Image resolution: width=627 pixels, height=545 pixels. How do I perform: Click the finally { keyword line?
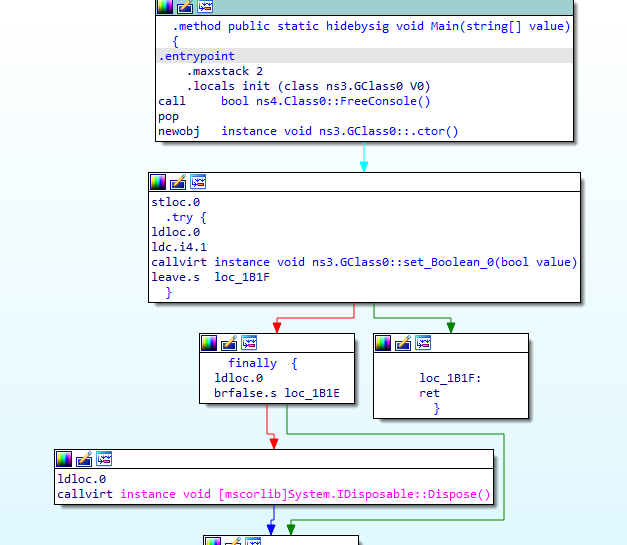262,363
